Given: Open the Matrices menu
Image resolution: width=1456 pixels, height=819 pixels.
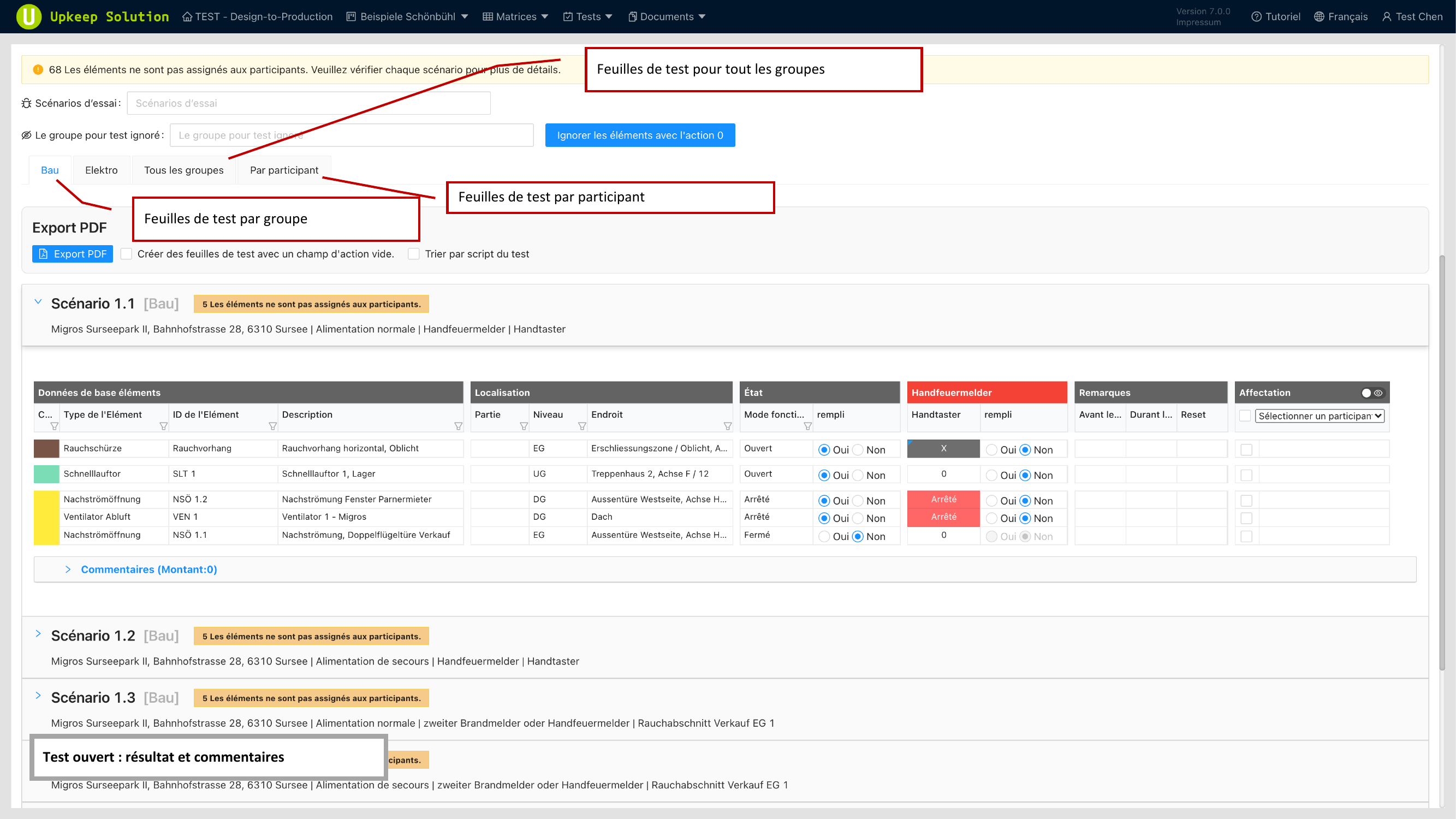Looking at the screenshot, I should tap(515, 17).
